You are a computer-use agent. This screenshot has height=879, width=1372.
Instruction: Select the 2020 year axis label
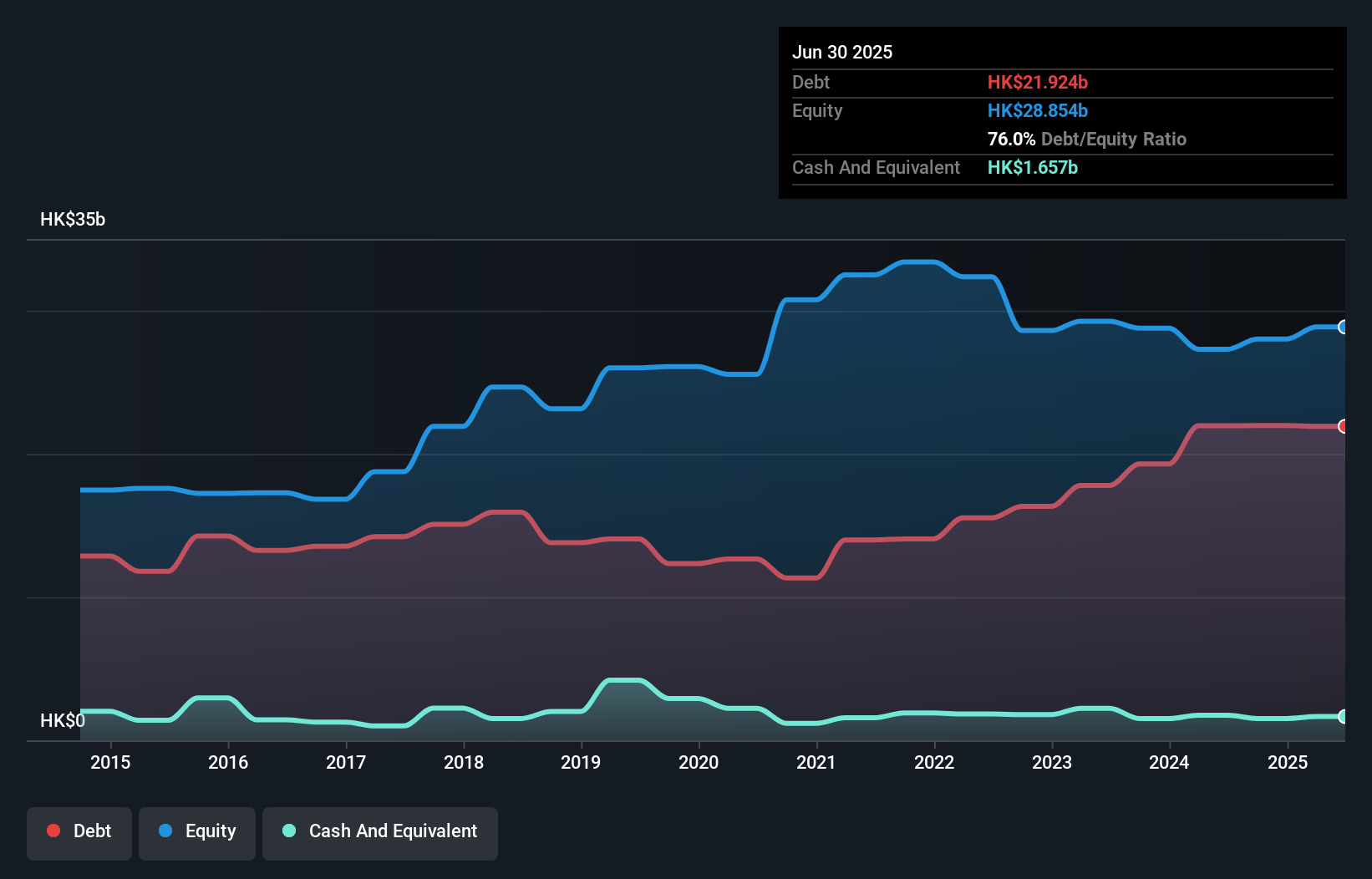(699, 762)
